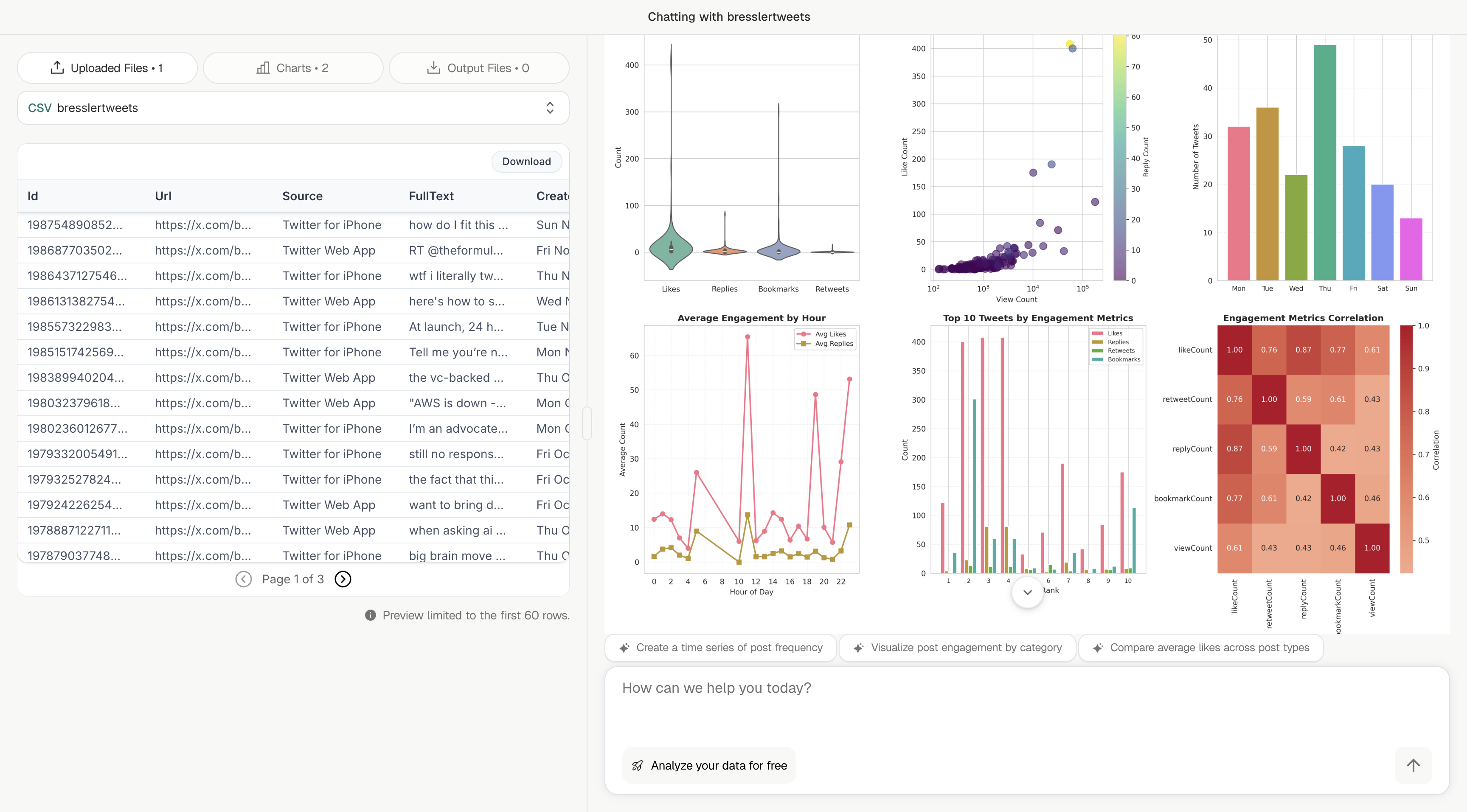The height and width of the screenshot is (812, 1467).
Task: Open the Output Files panel
Action: [478, 68]
